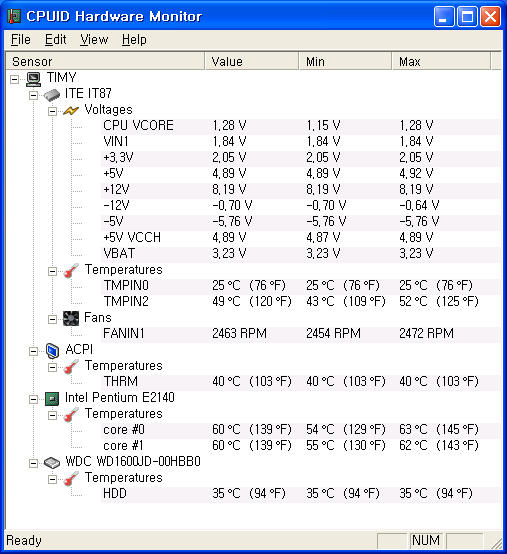Collapse the ACPI node

point(33,351)
